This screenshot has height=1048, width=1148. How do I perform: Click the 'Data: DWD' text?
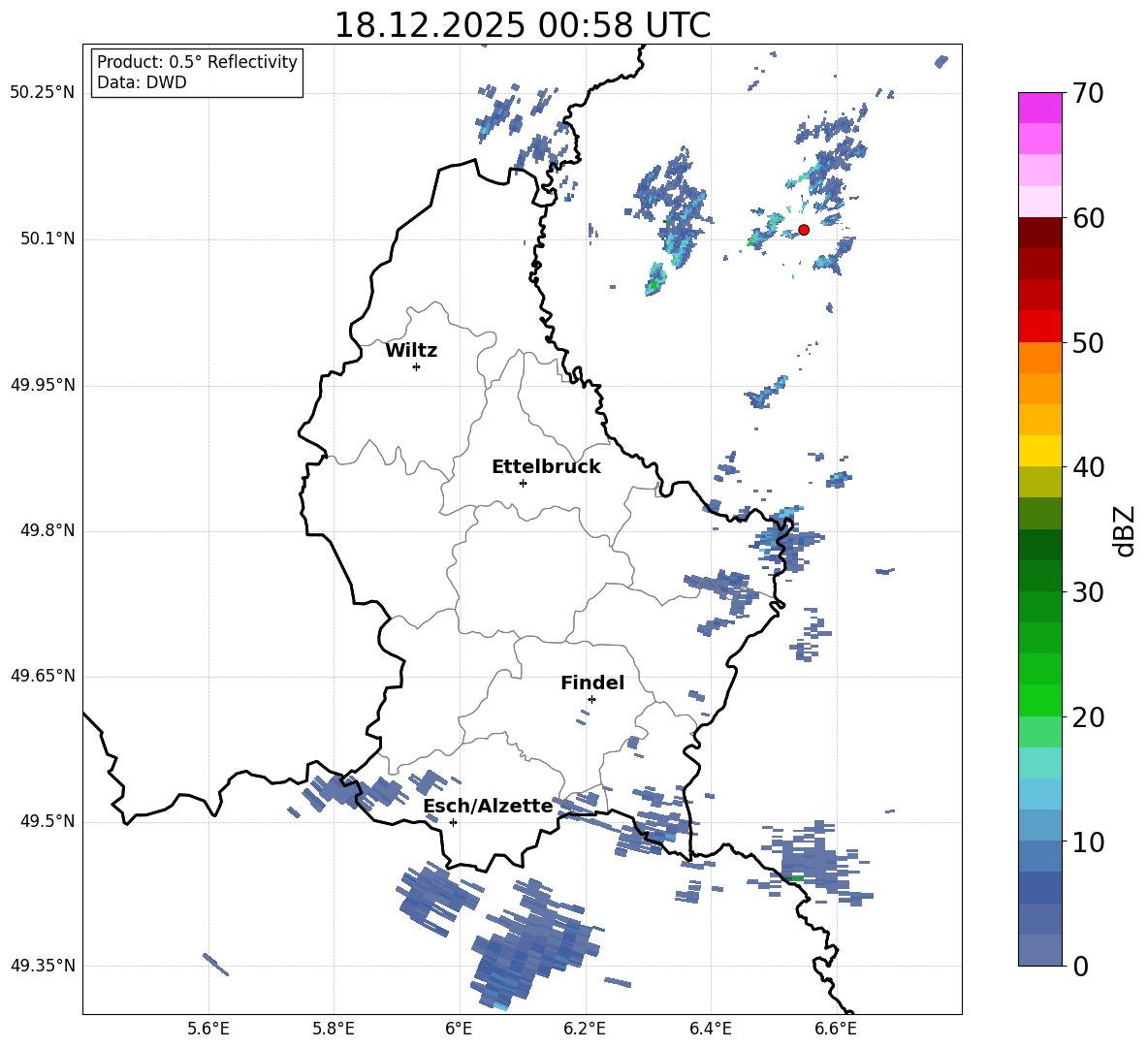click(142, 82)
